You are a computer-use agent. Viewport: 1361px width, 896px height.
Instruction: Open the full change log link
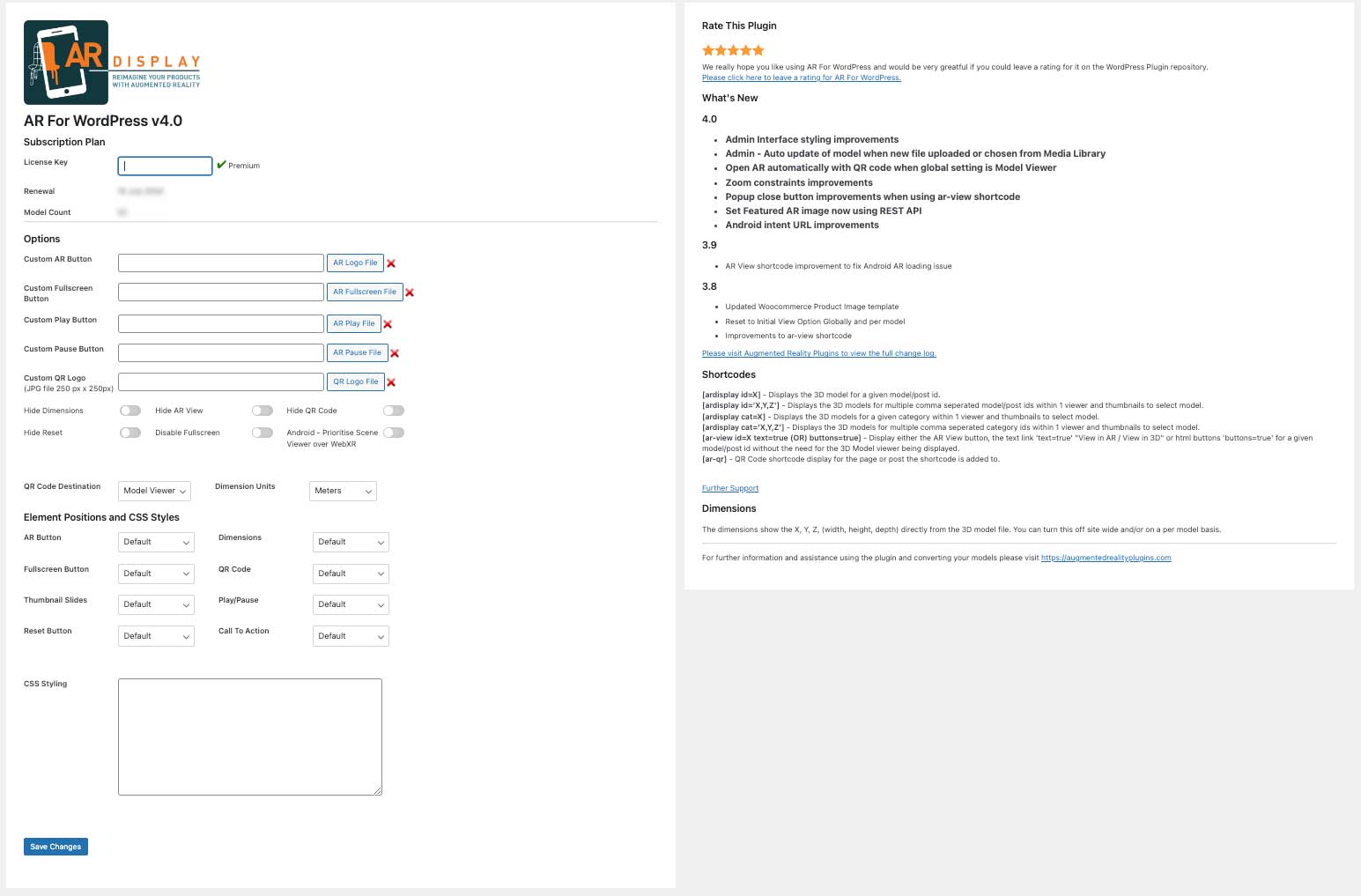tap(819, 353)
